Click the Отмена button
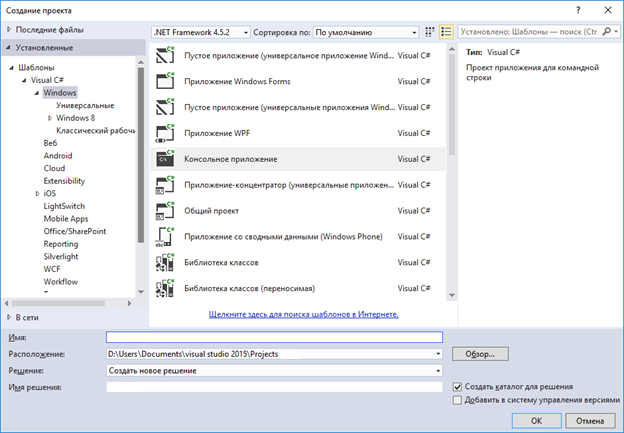Screen dimensions: 624x433 (x=590, y=421)
